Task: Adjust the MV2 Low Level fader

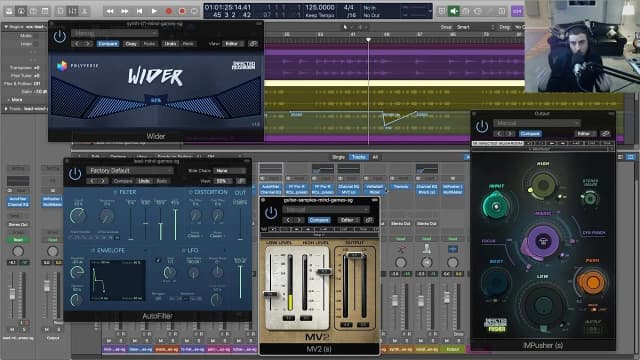Action: (x=270, y=294)
